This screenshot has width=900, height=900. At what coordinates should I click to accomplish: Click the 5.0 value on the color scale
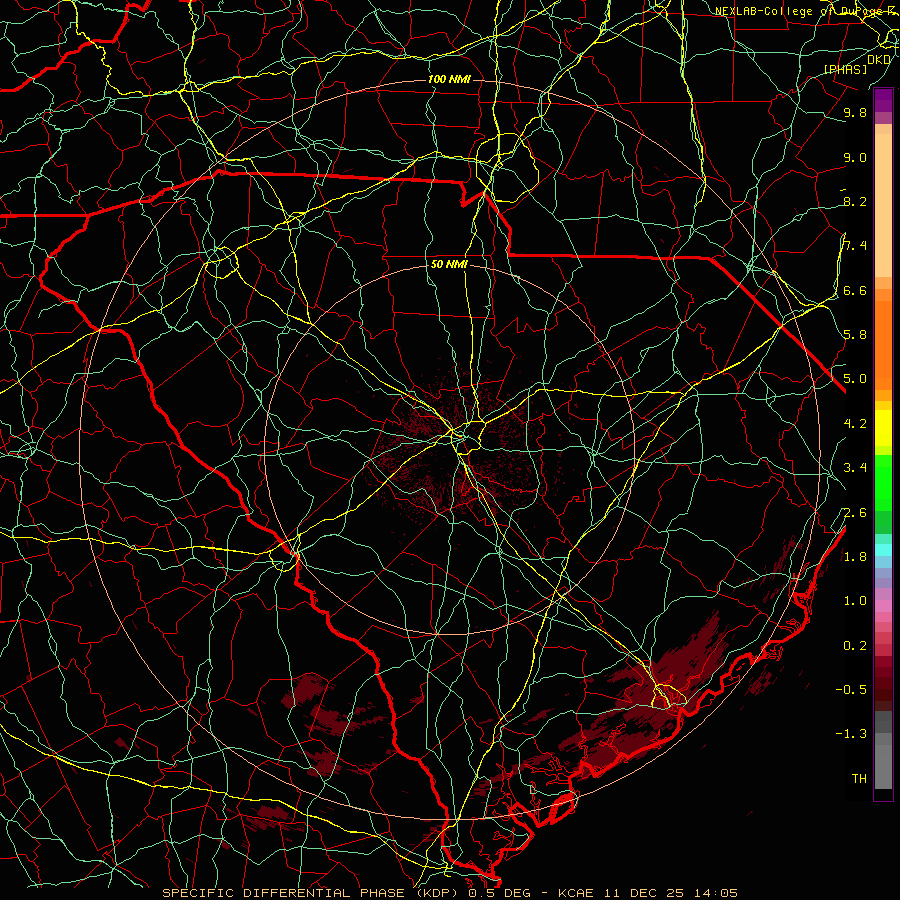click(x=855, y=379)
